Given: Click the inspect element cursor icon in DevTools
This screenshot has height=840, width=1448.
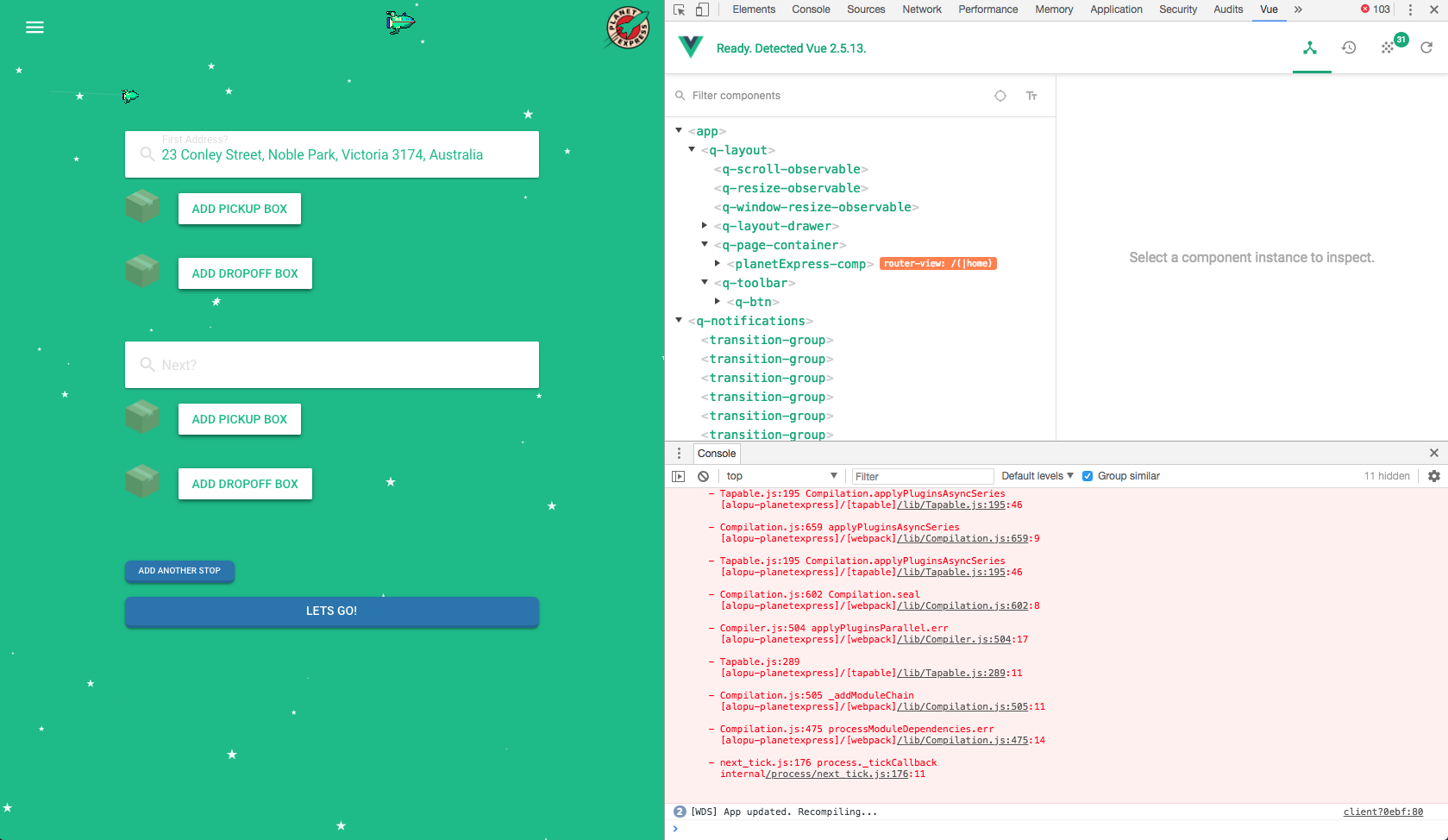Looking at the screenshot, I should [679, 9].
